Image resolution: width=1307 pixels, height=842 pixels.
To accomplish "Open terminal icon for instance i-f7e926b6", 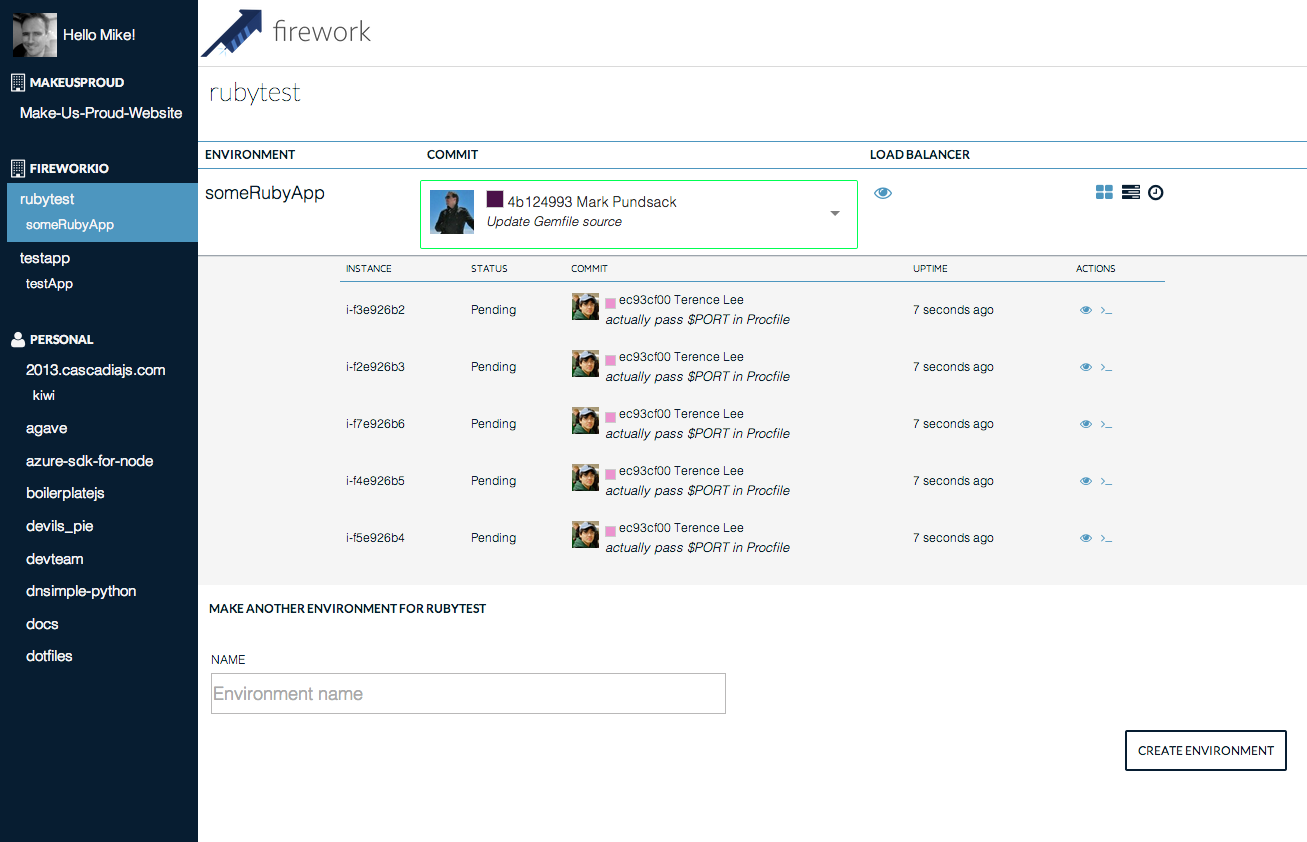I will coord(1106,424).
